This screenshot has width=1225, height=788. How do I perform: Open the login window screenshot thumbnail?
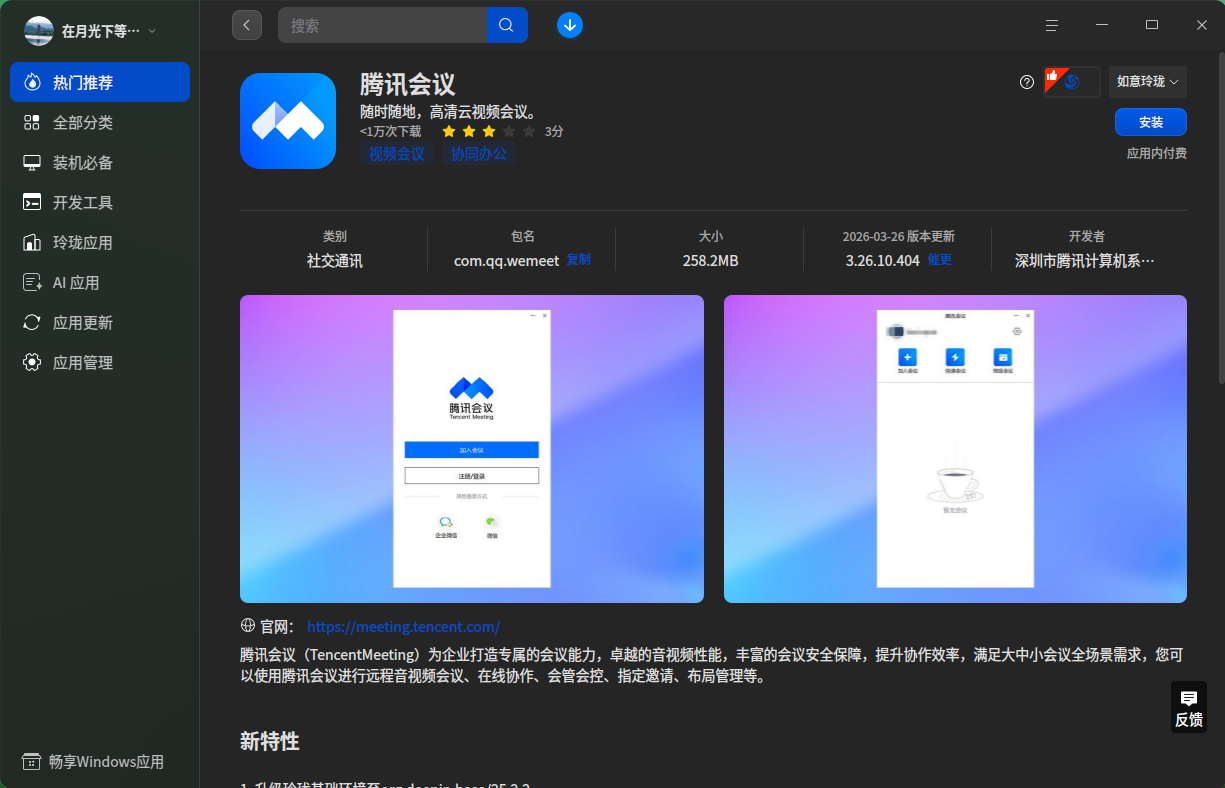click(x=472, y=449)
